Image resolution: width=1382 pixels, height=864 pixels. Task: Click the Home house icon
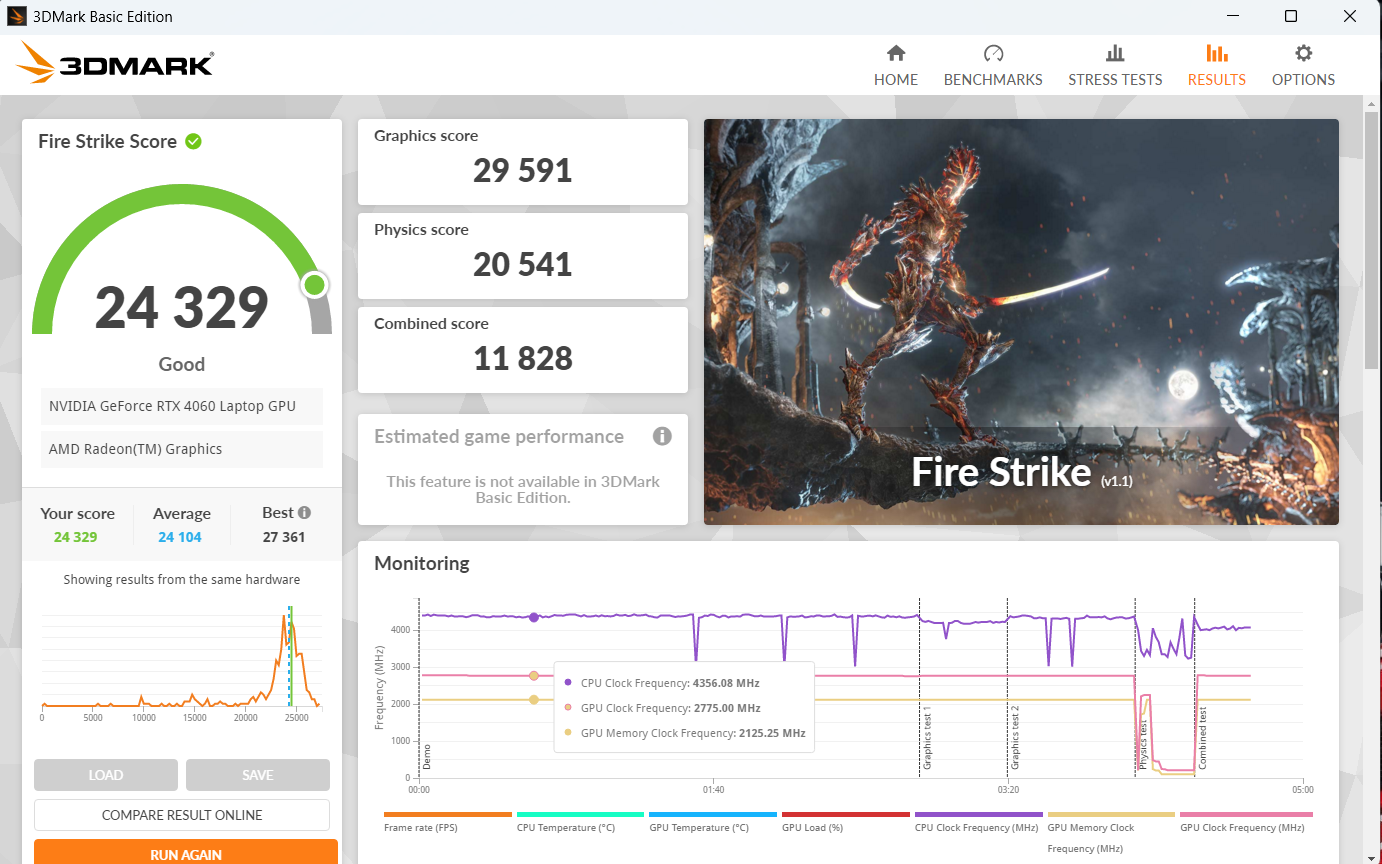[x=896, y=53]
